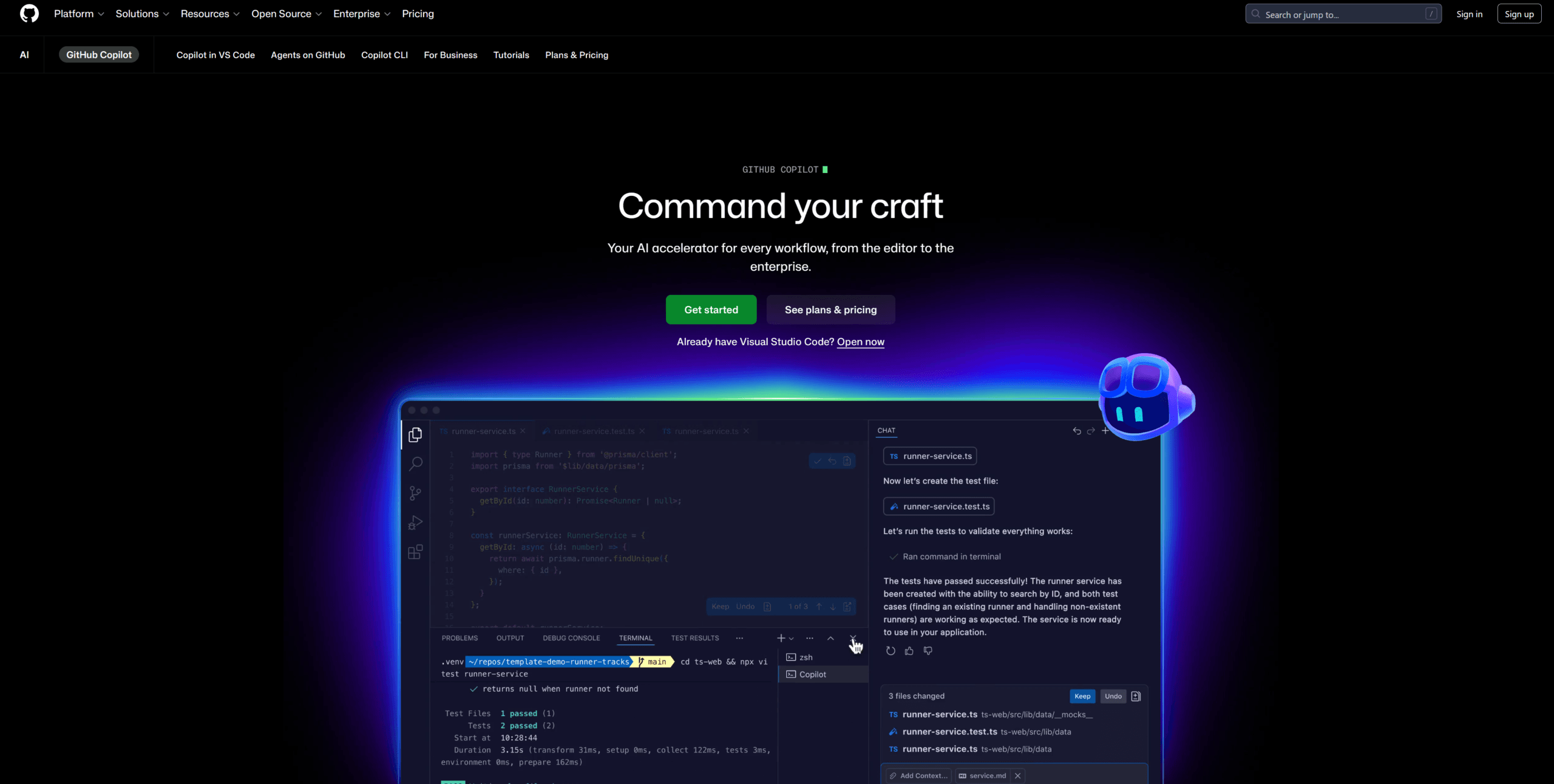
Task: Select the Explorer icon in the activity bar
Action: coord(415,434)
